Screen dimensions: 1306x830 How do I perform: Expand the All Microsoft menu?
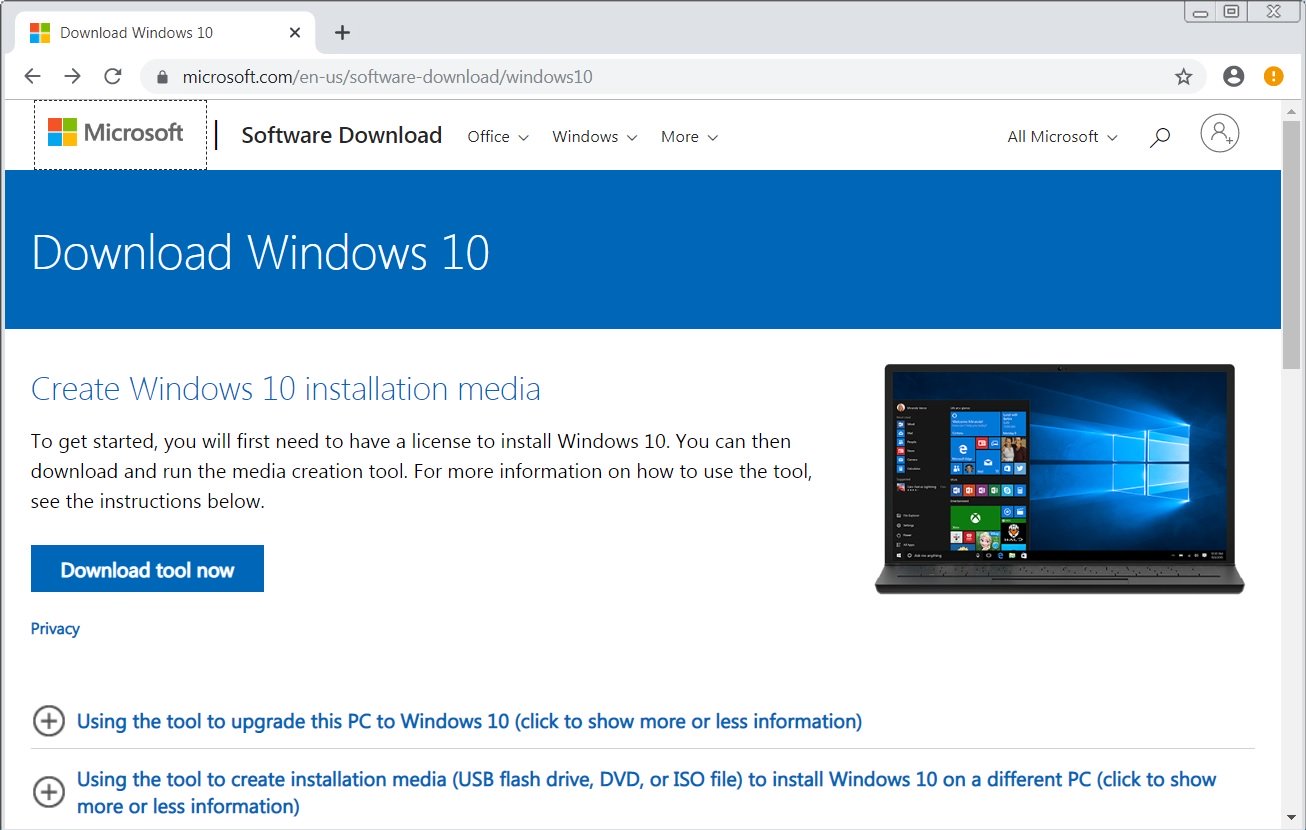pos(1063,137)
